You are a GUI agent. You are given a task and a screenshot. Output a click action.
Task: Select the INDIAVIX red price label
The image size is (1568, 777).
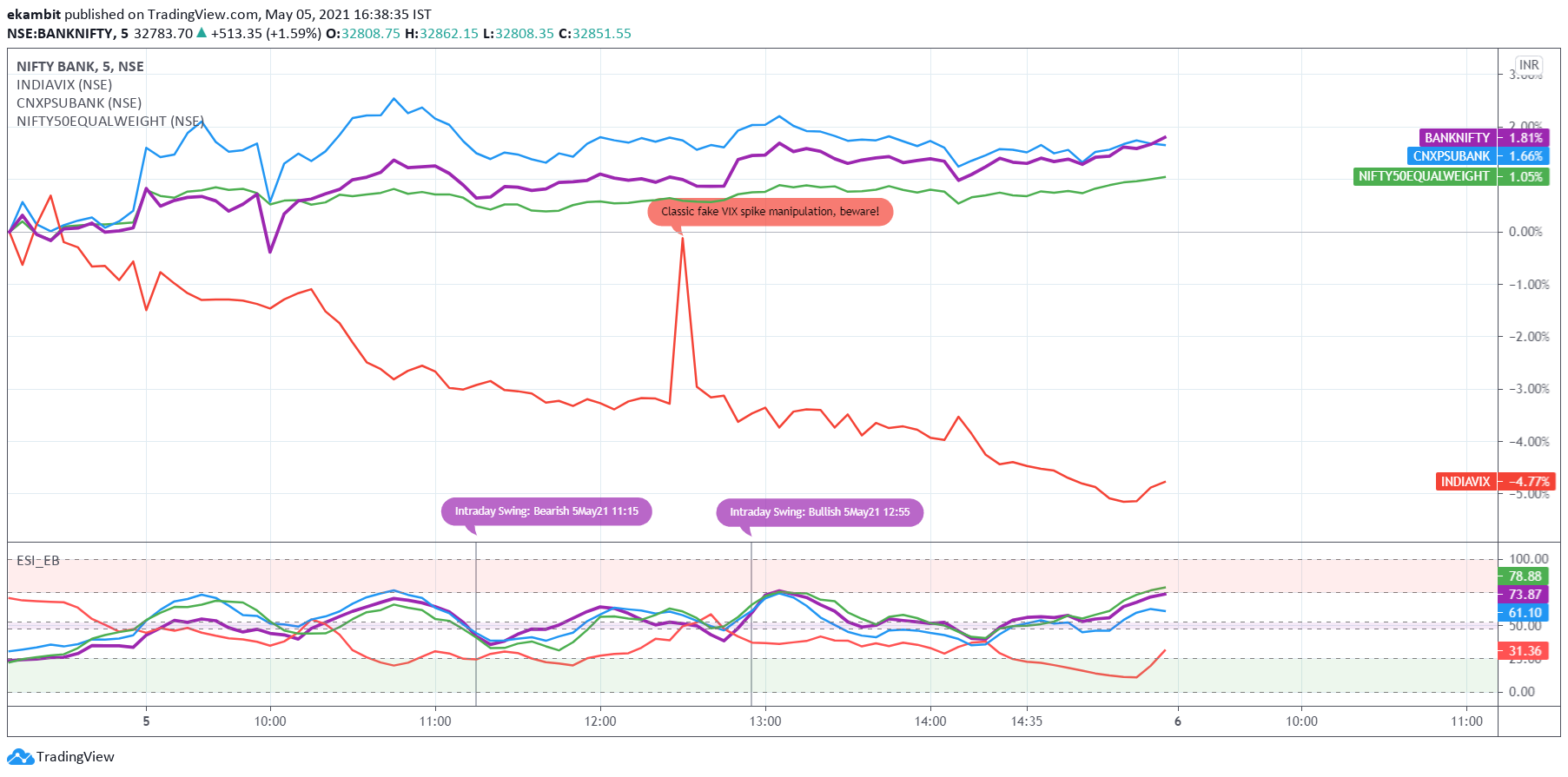tap(1466, 482)
